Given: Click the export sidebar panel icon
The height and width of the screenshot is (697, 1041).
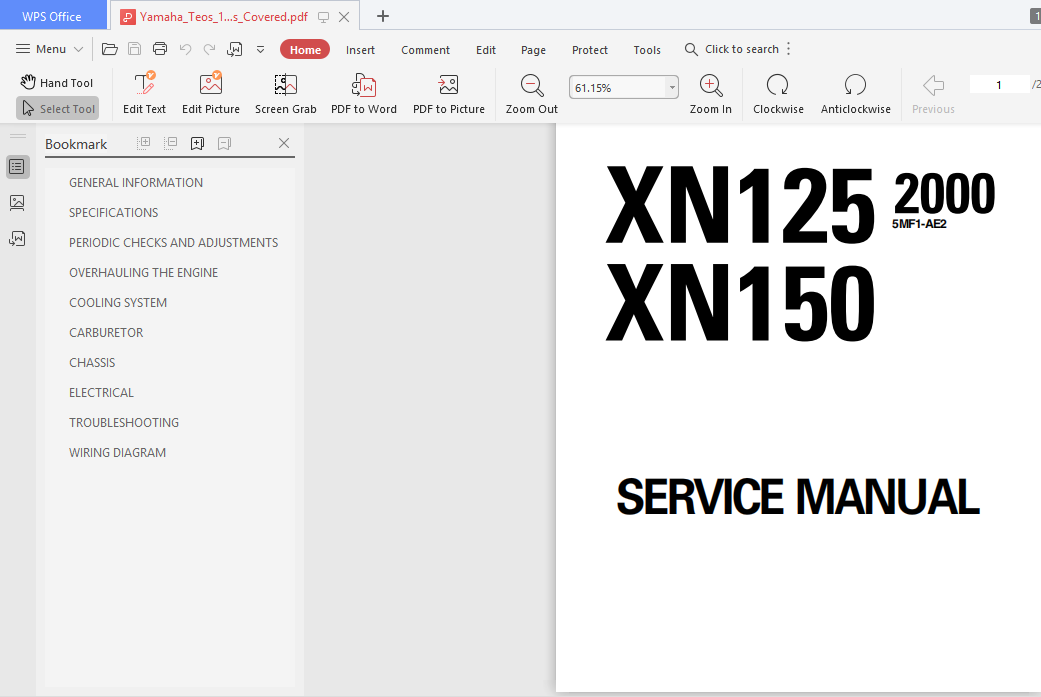Looking at the screenshot, I should click(17, 238).
